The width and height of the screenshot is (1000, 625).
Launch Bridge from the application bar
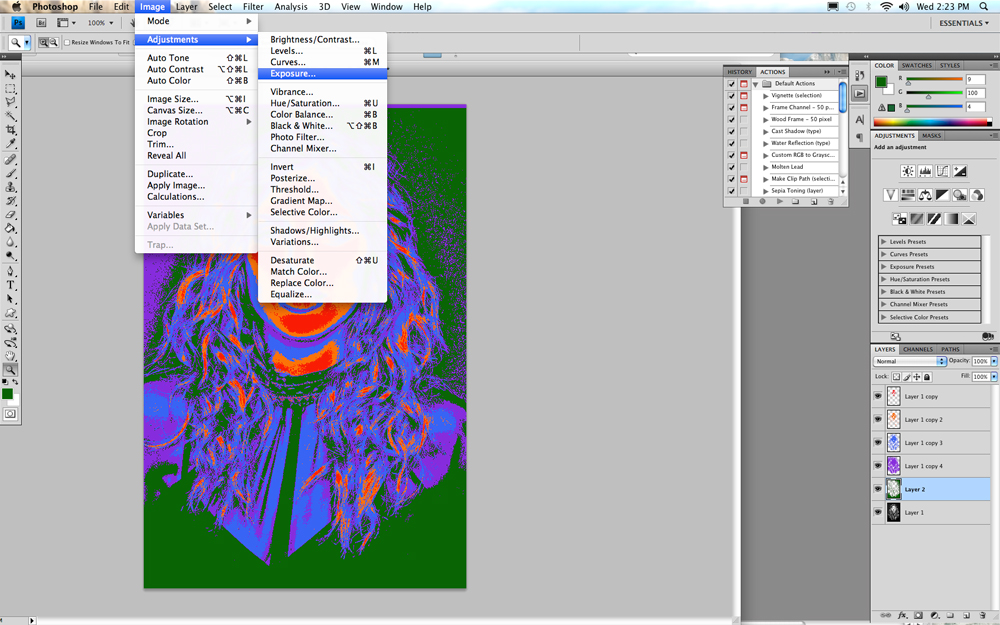41,22
